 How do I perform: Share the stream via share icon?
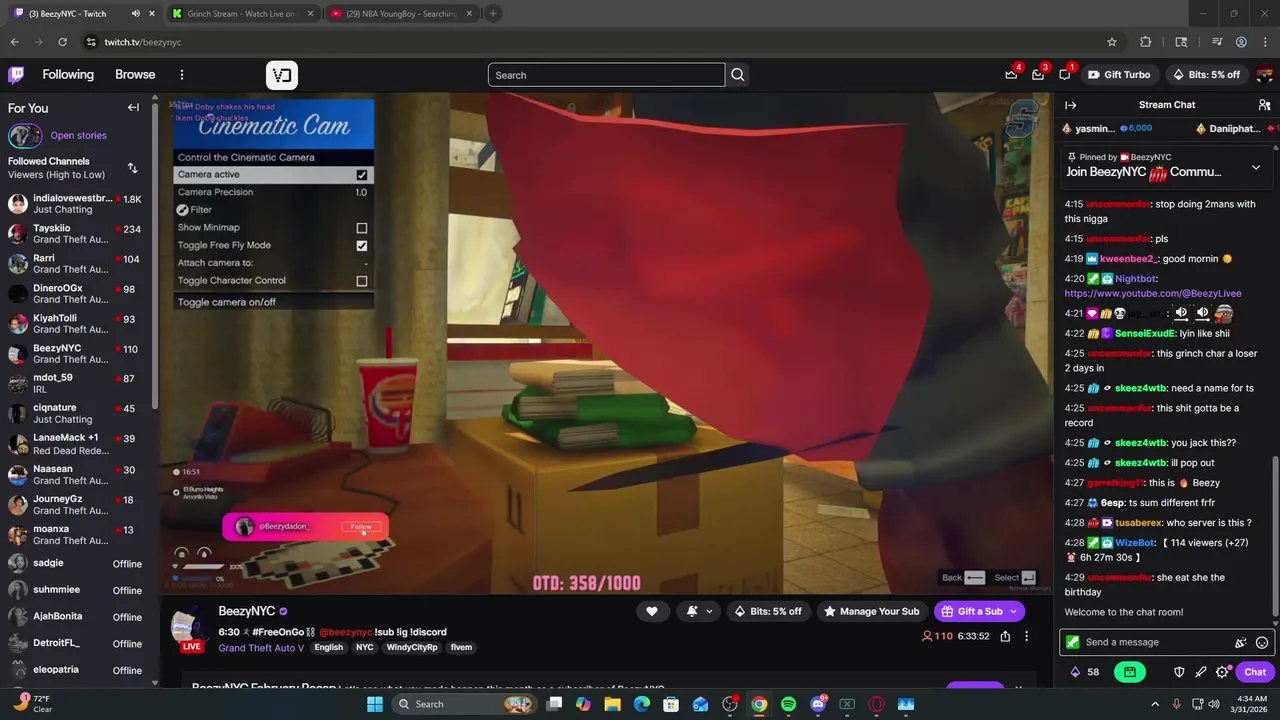[x=1005, y=636]
